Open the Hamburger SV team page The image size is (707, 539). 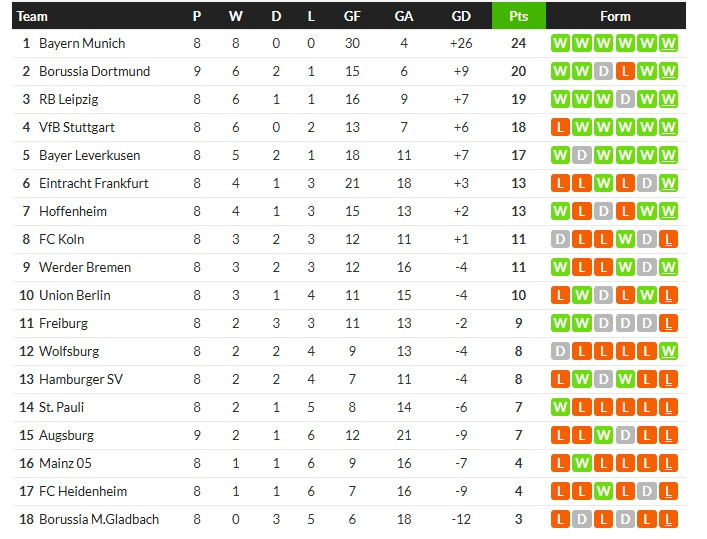(x=80, y=379)
